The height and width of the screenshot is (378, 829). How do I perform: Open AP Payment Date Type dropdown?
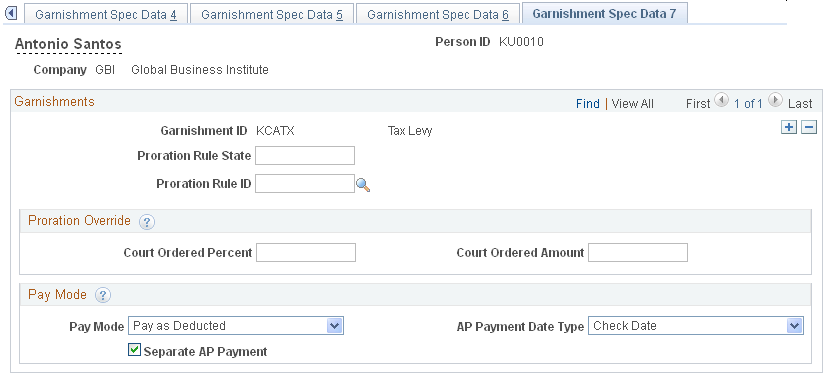click(696, 326)
